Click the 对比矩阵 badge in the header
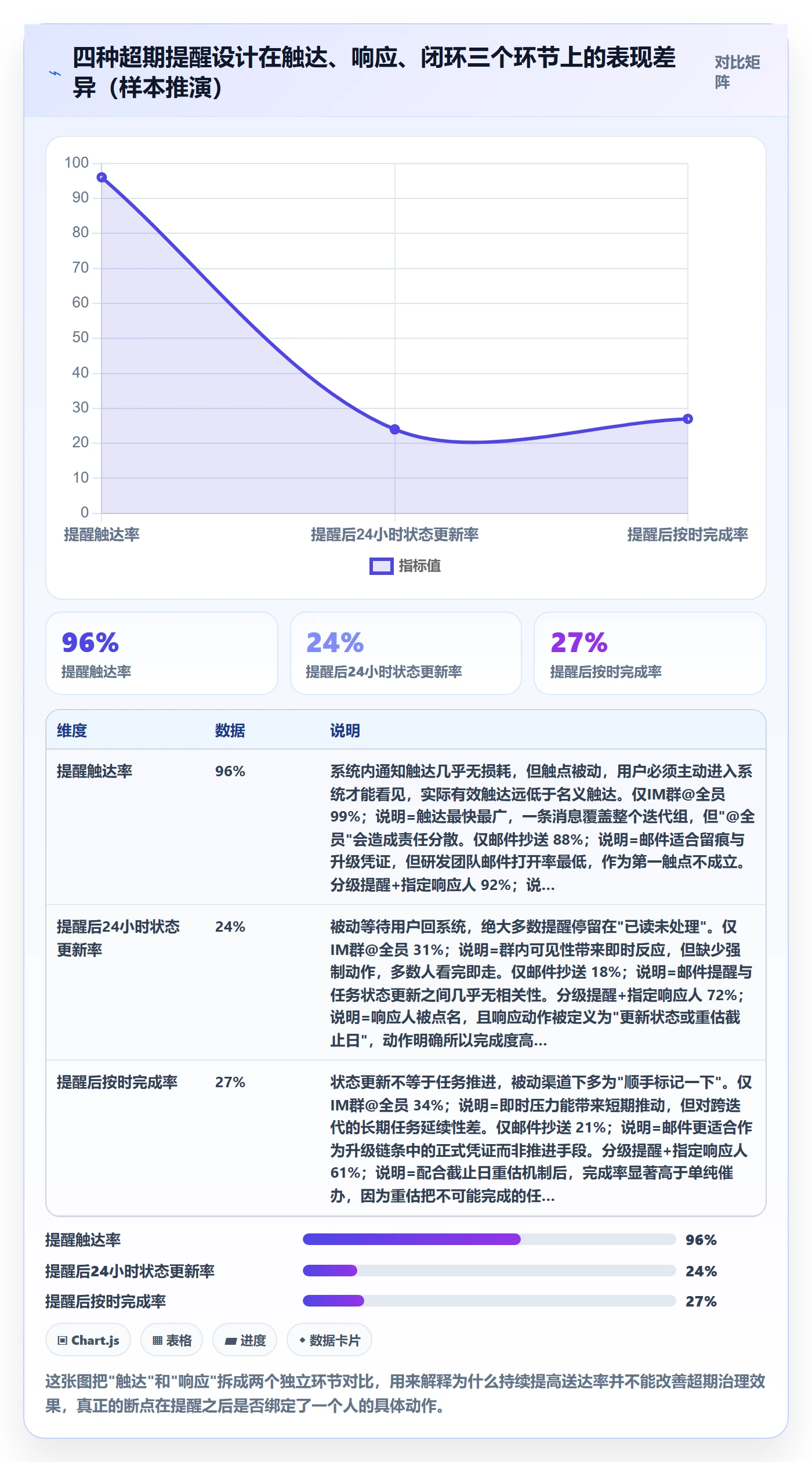812x1462 pixels. click(737, 72)
